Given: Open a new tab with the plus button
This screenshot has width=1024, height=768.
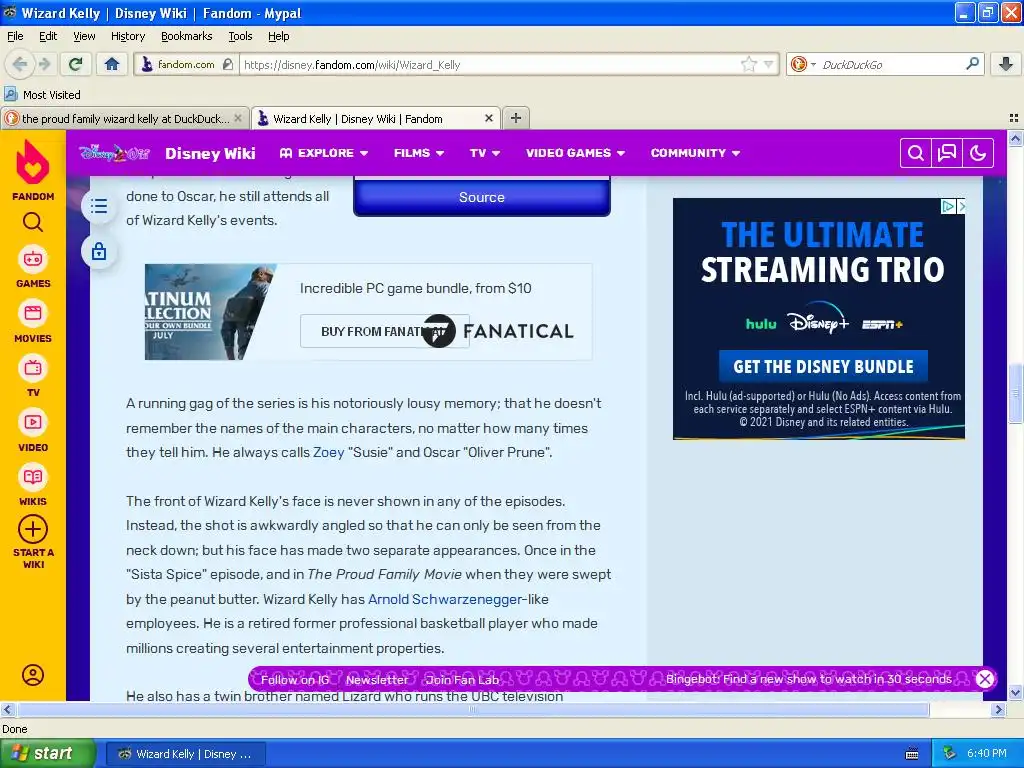Looking at the screenshot, I should tap(515, 118).
